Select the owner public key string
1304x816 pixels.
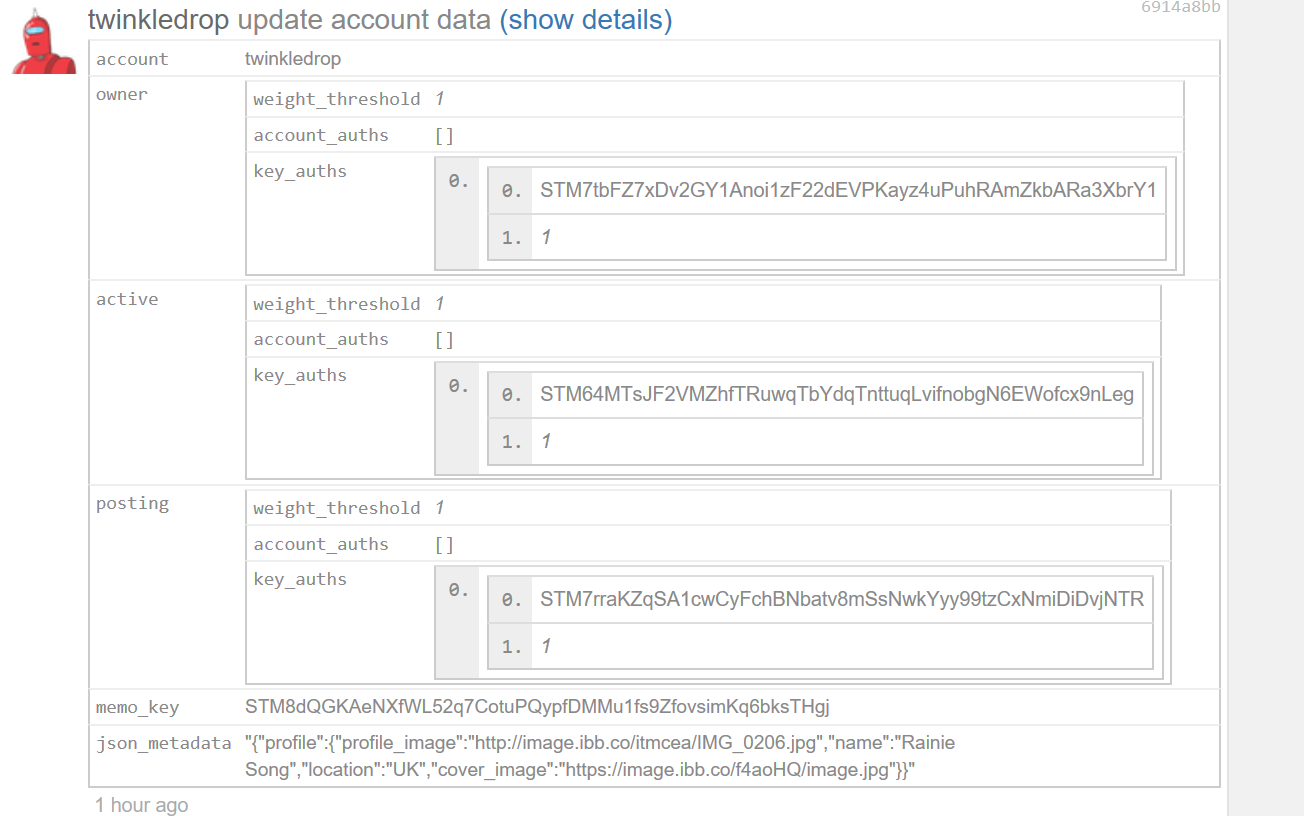pyautogui.click(x=848, y=190)
